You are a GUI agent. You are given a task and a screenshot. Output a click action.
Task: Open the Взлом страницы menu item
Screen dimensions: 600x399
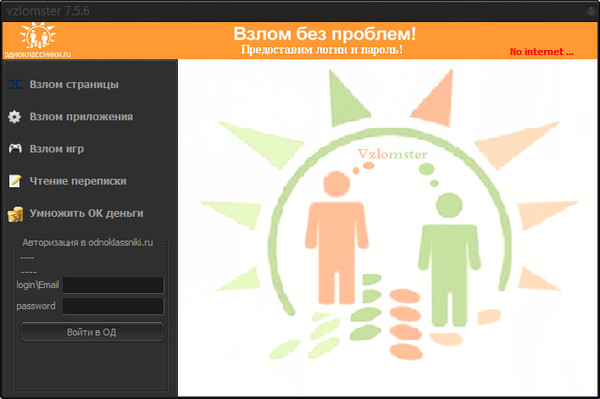coord(74,85)
